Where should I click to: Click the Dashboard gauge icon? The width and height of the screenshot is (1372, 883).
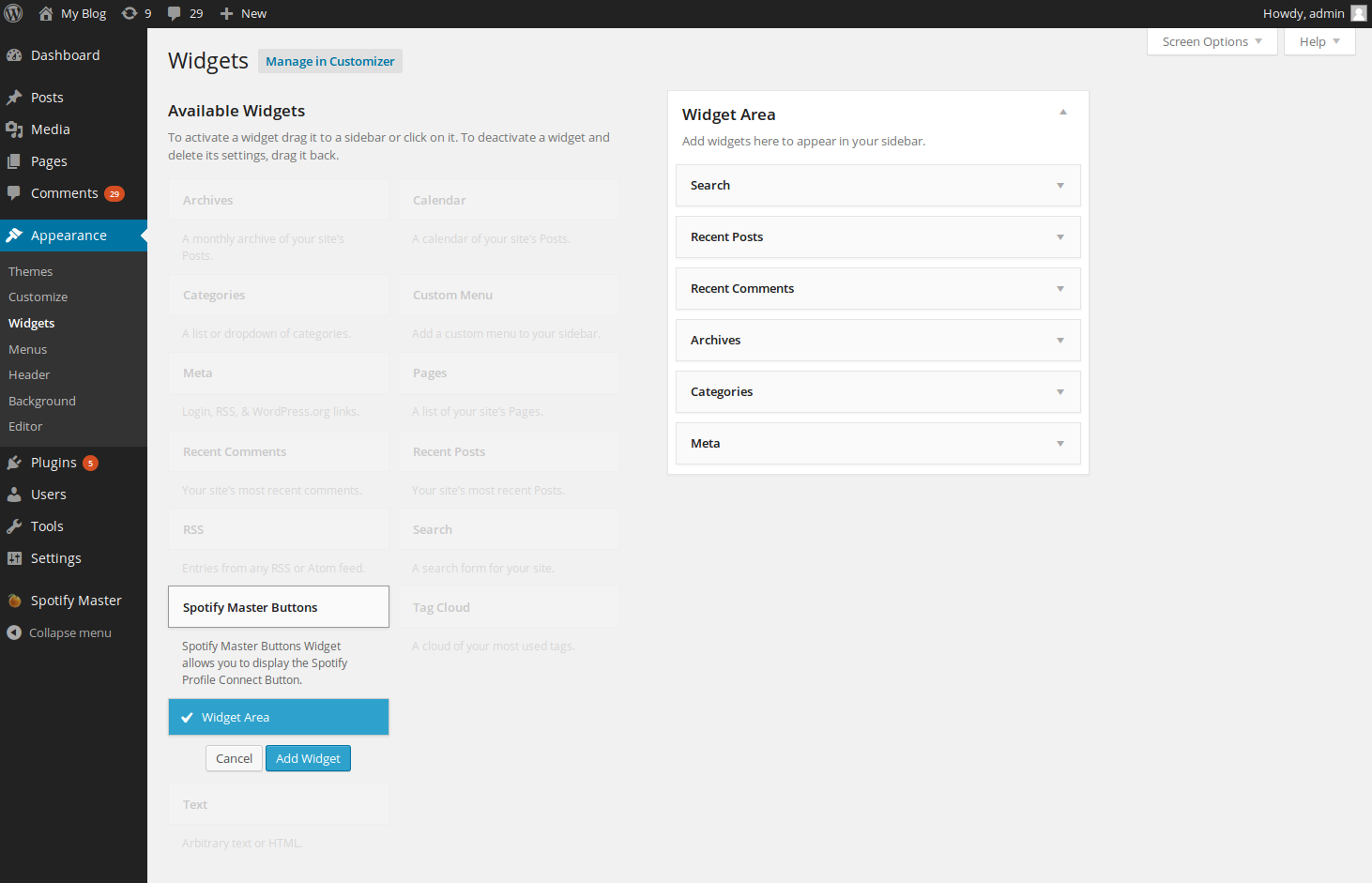[x=14, y=55]
